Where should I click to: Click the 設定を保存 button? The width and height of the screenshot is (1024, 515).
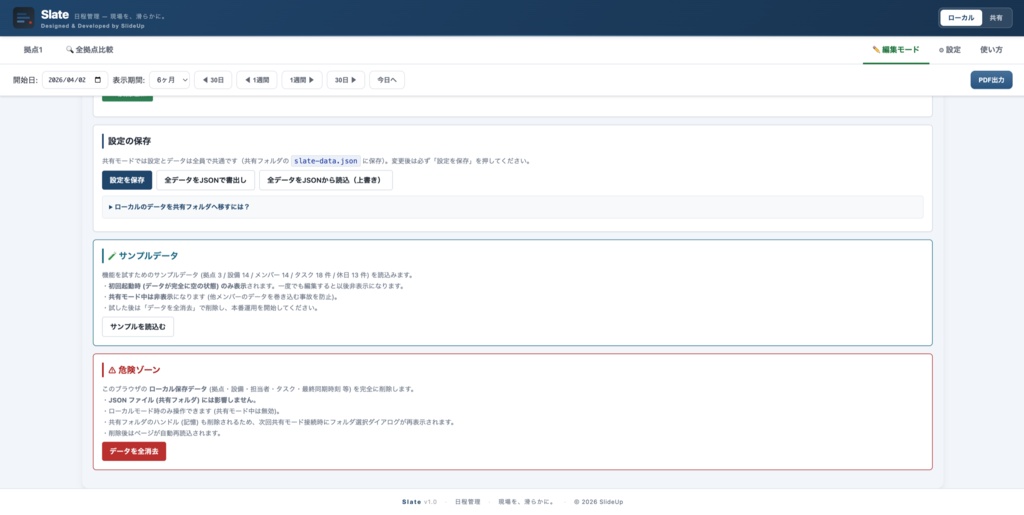[127, 180]
